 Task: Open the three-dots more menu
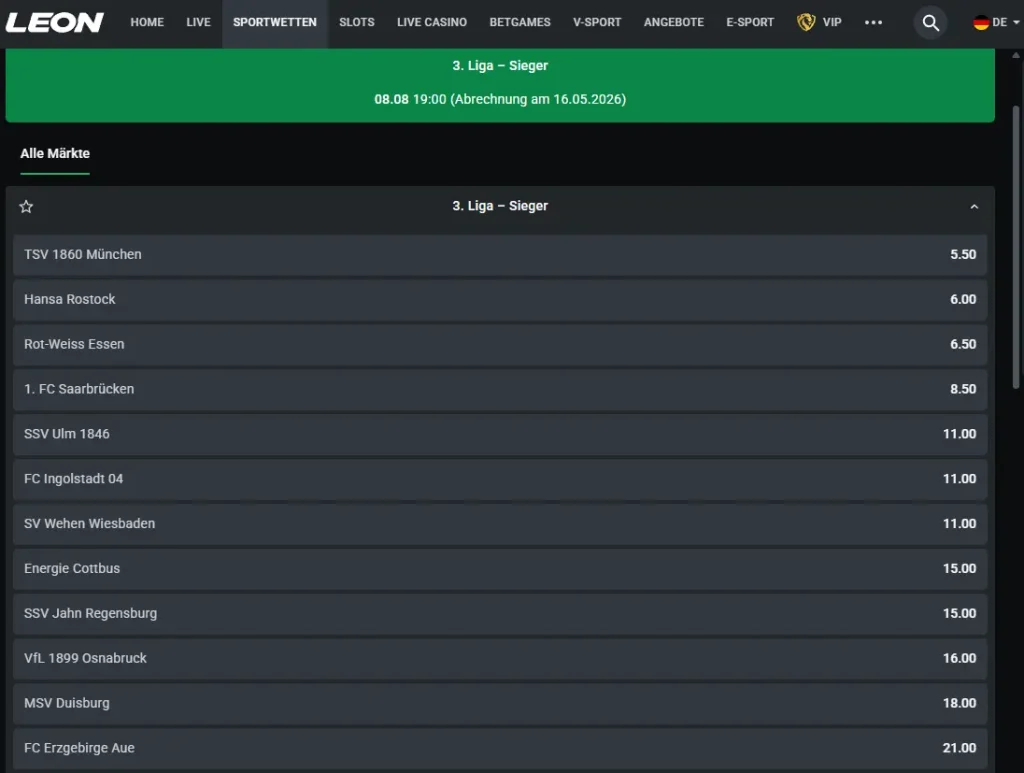pyautogui.click(x=873, y=22)
